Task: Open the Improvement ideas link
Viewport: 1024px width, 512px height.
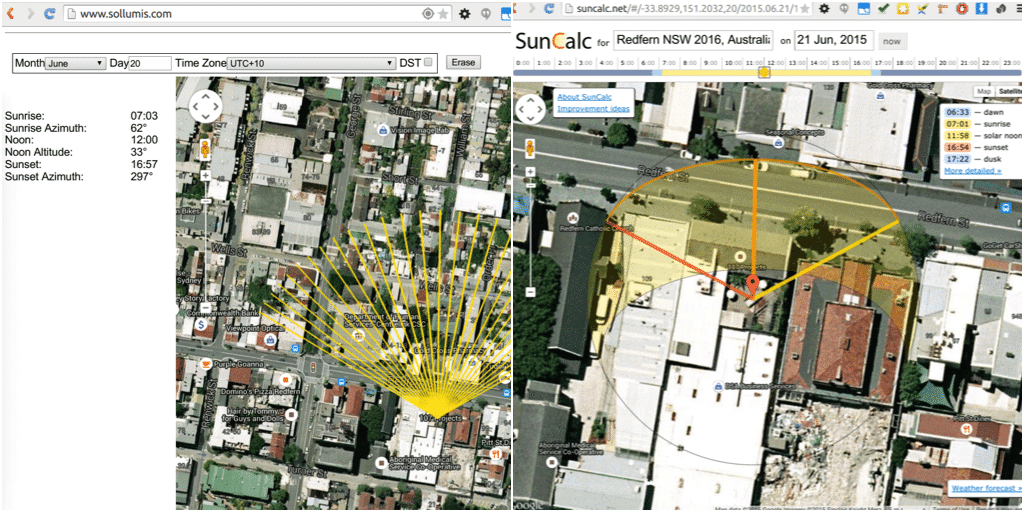Action: tap(593, 108)
